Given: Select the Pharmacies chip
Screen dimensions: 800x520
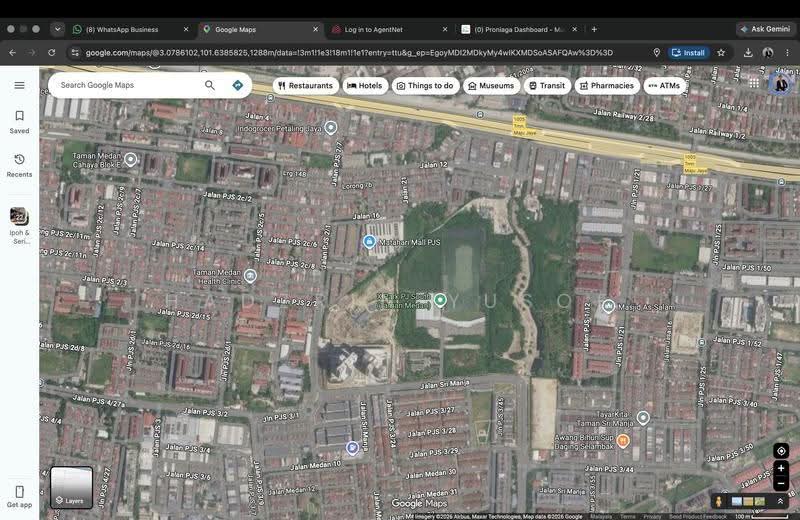Looking at the screenshot, I should click(607, 86).
